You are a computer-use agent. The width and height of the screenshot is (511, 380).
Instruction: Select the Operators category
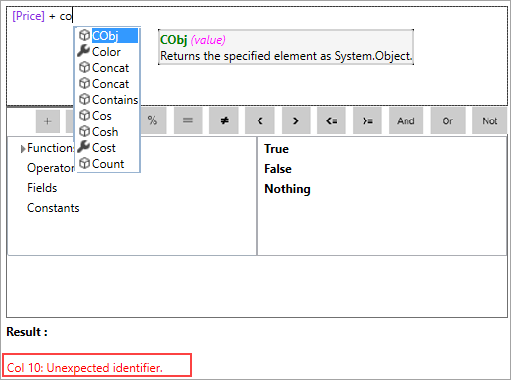[x=51, y=168]
